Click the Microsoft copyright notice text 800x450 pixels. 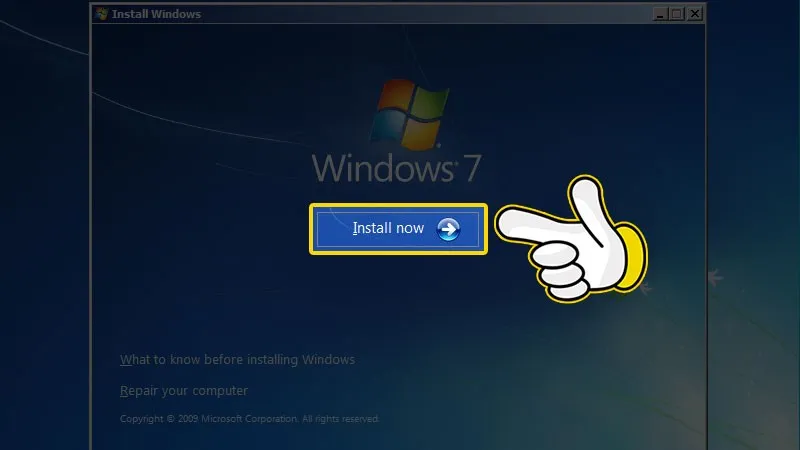click(249, 419)
